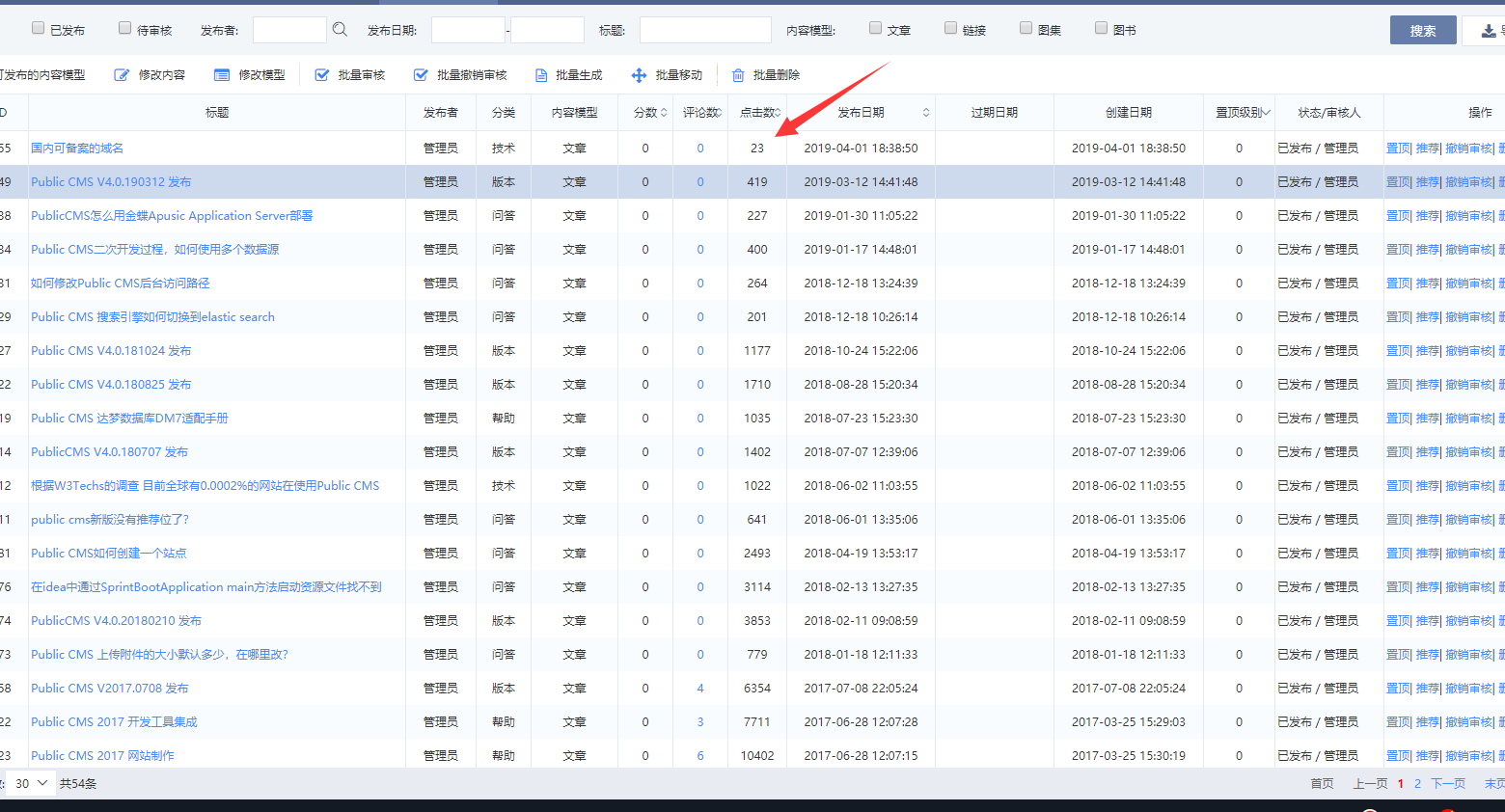Enable the 图书 content model checkbox

(x=1102, y=28)
